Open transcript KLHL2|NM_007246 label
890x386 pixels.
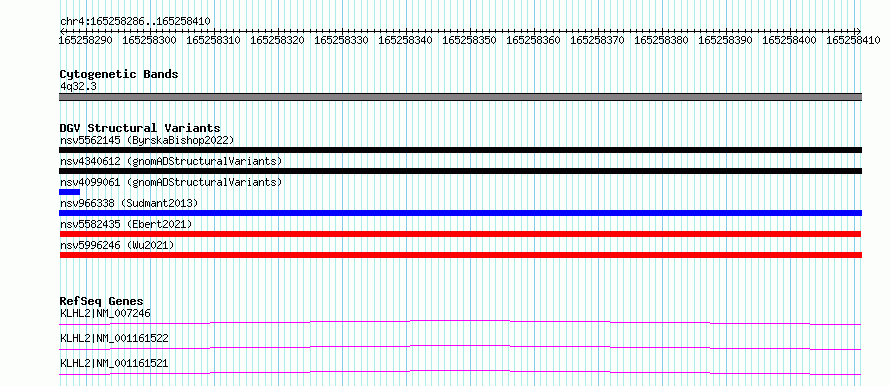click(x=106, y=313)
